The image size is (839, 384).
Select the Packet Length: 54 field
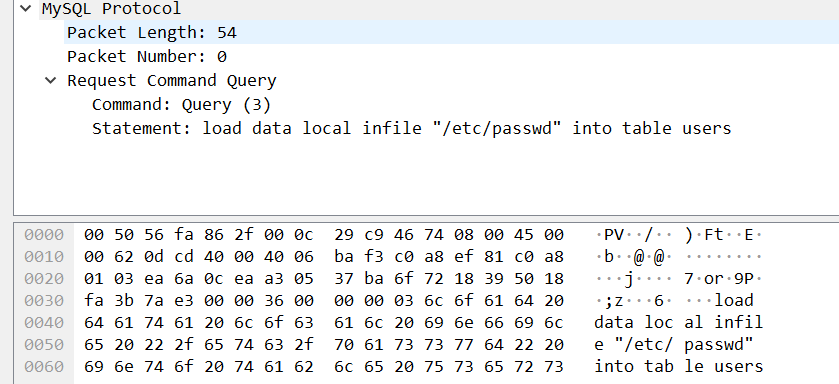click(x=452, y=33)
